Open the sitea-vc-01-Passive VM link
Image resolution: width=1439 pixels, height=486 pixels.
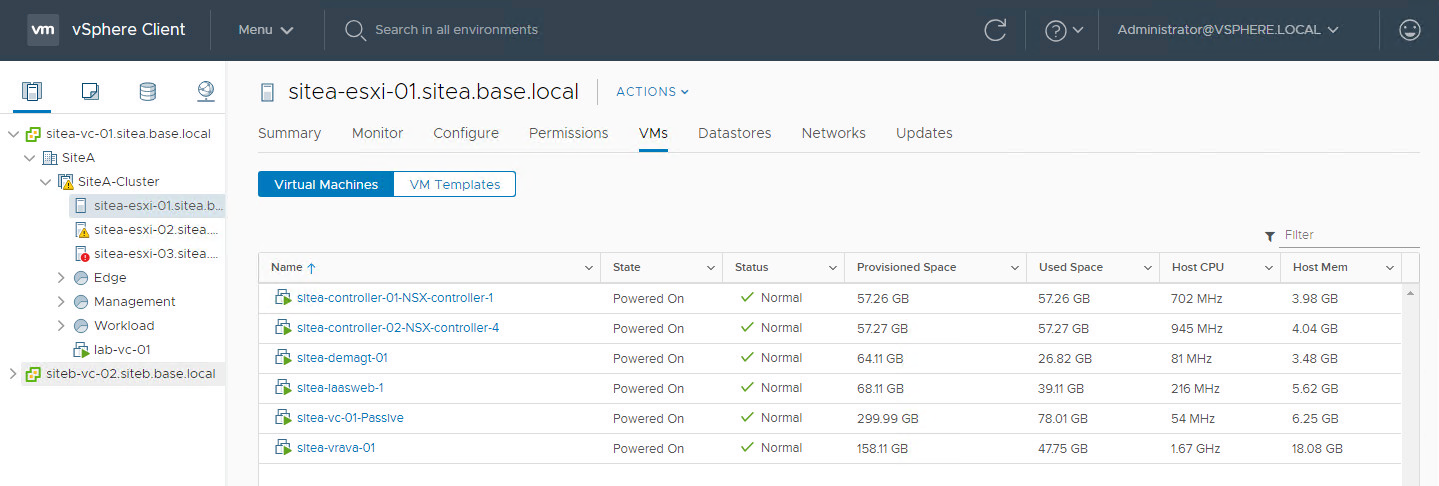point(350,418)
